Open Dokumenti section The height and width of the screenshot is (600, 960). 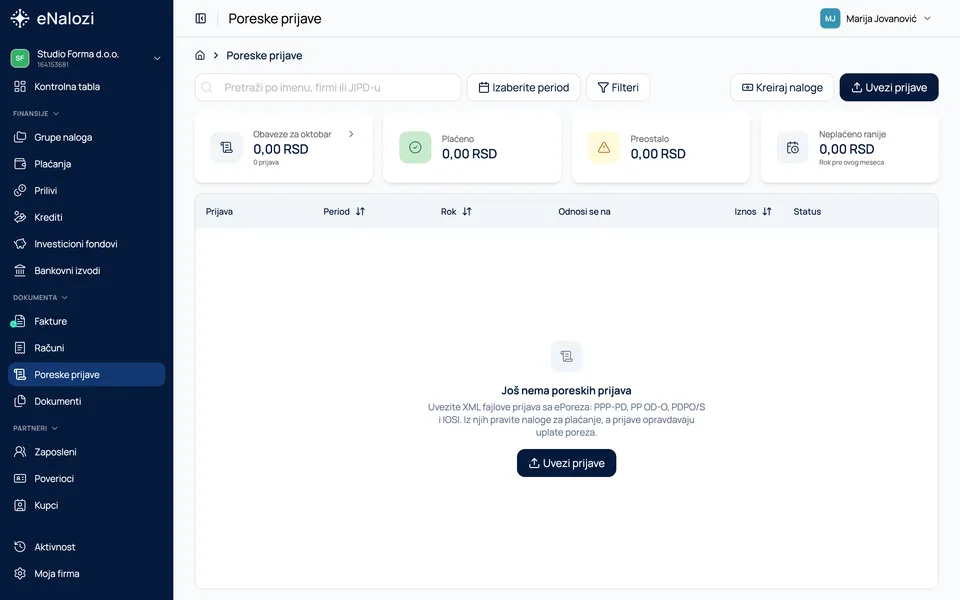[x=86, y=402]
